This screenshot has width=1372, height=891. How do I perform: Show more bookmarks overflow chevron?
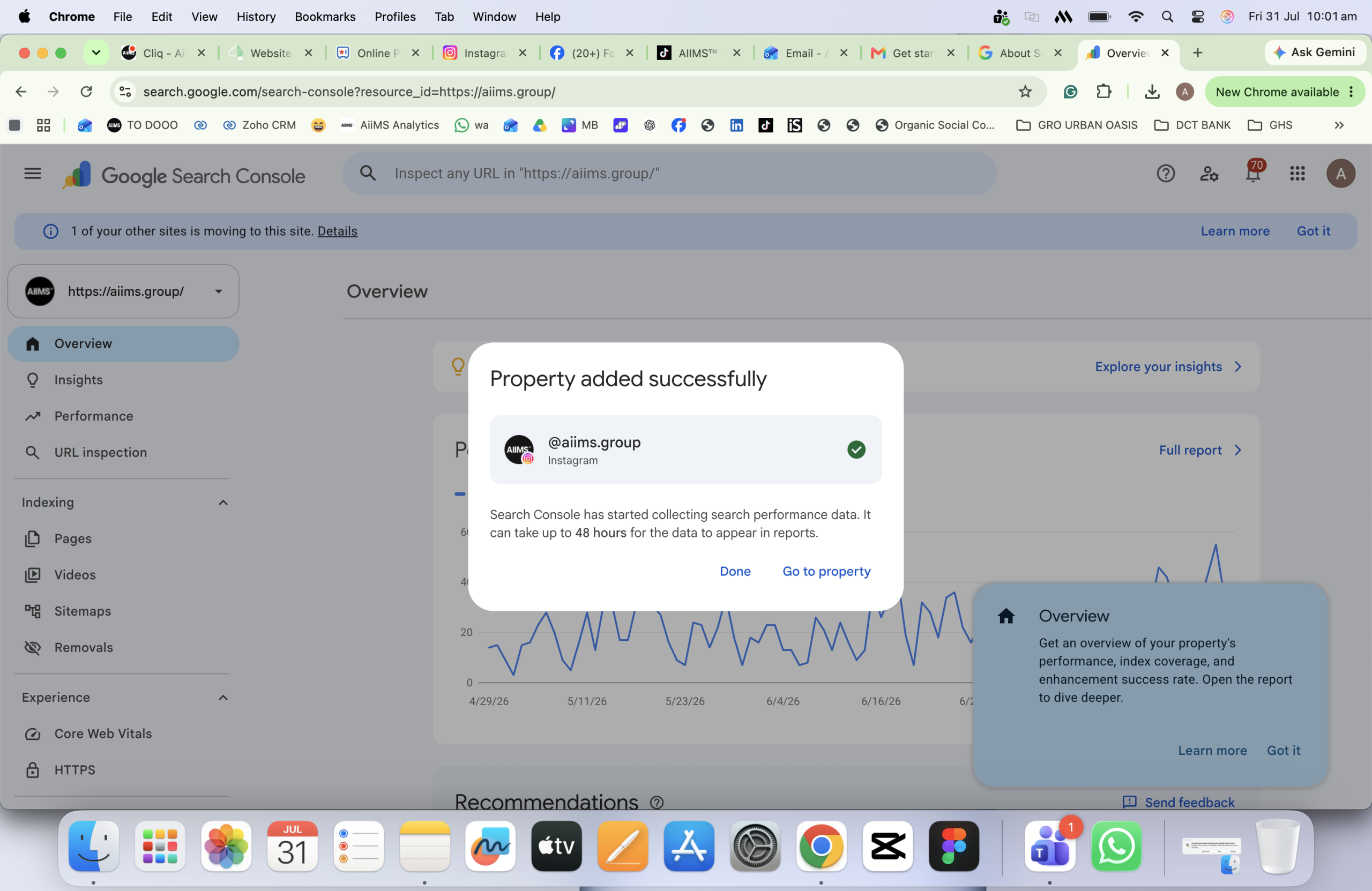1339,125
